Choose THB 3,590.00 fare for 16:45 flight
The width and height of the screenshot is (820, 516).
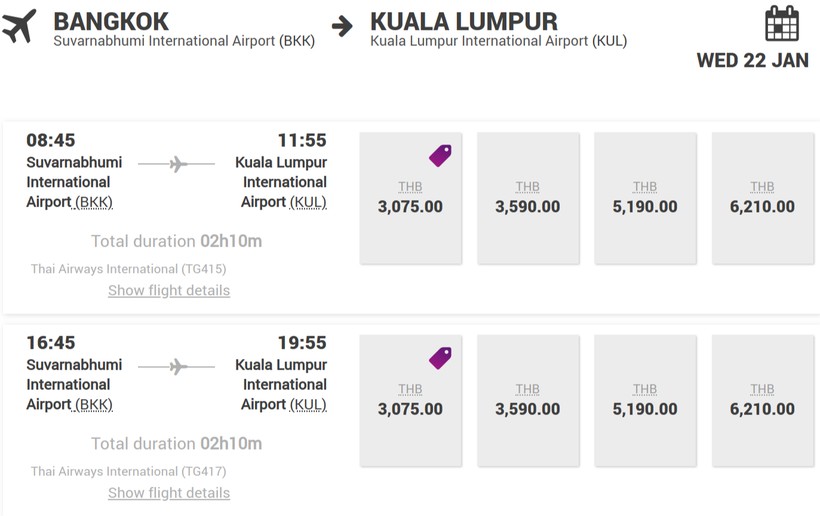click(x=527, y=401)
